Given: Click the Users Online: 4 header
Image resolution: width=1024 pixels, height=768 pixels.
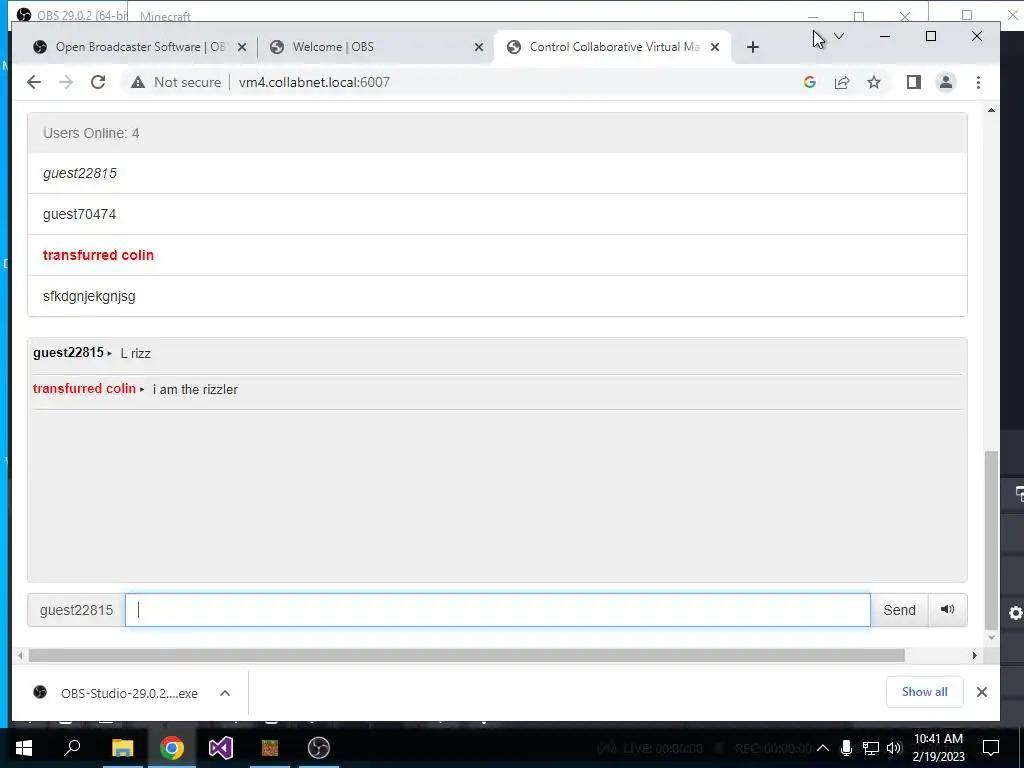Looking at the screenshot, I should coord(497,133).
